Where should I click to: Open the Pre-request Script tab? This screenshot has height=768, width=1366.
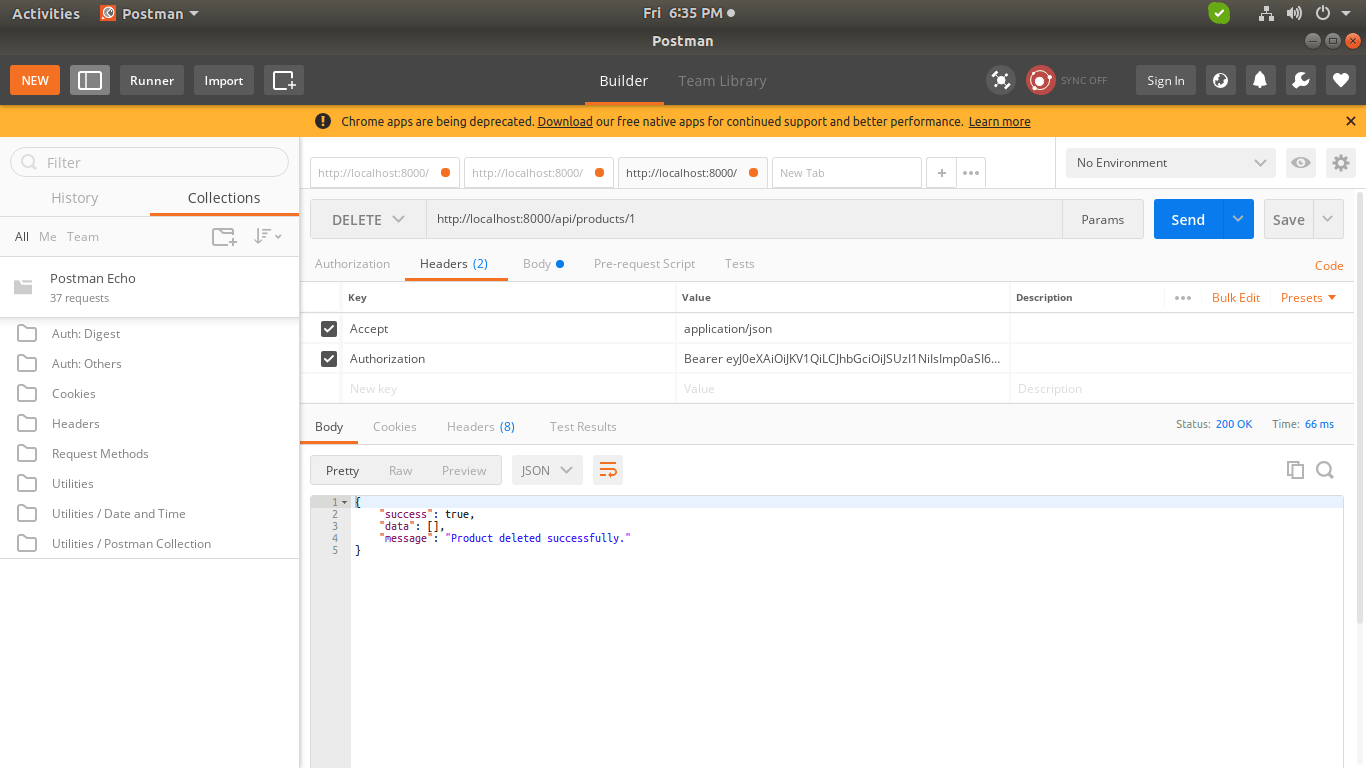644,264
